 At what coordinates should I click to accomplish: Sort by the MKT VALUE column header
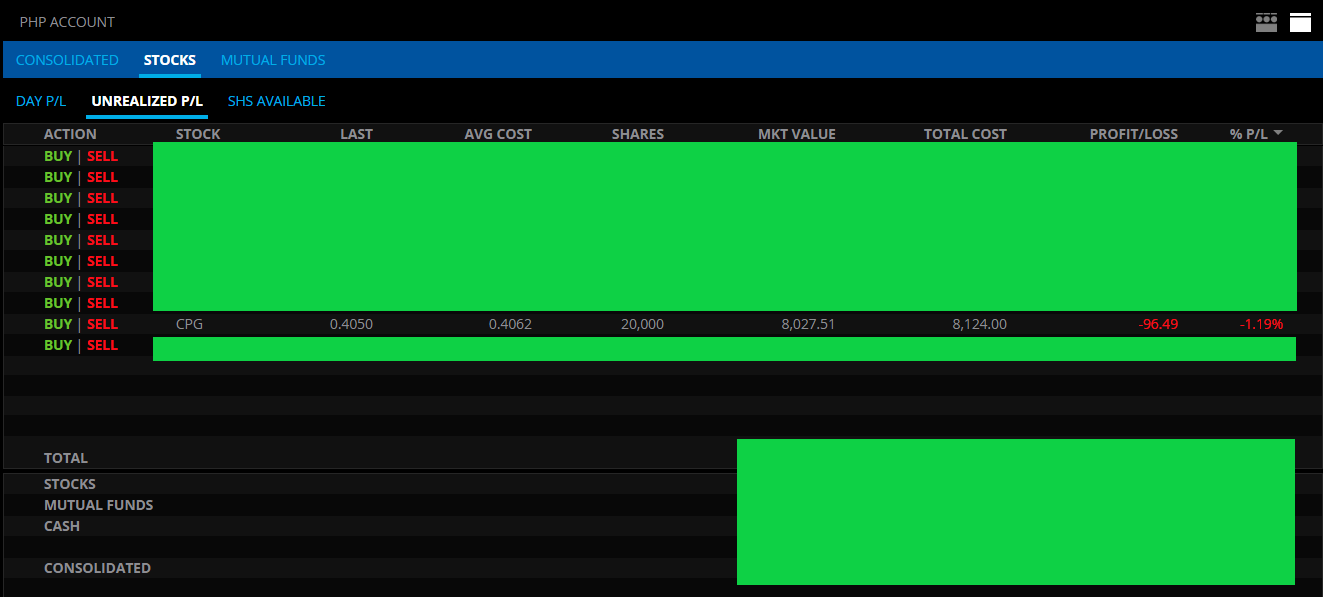click(x=797, y=134)
